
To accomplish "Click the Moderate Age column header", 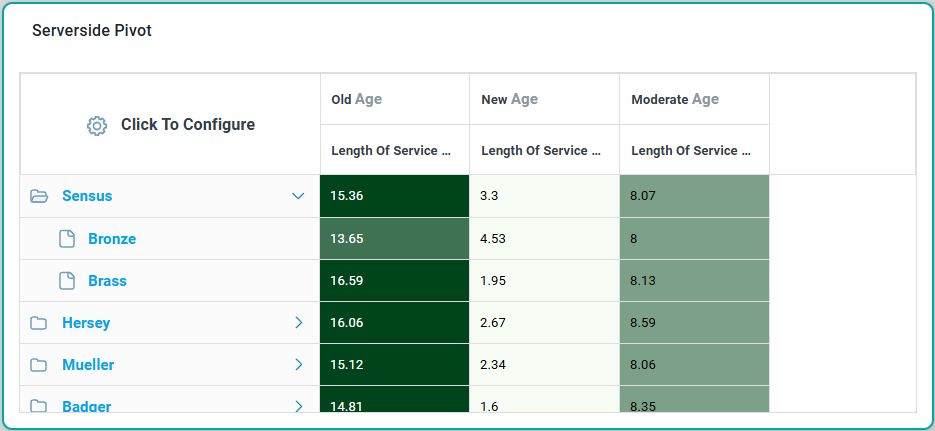I will (675, 99).
